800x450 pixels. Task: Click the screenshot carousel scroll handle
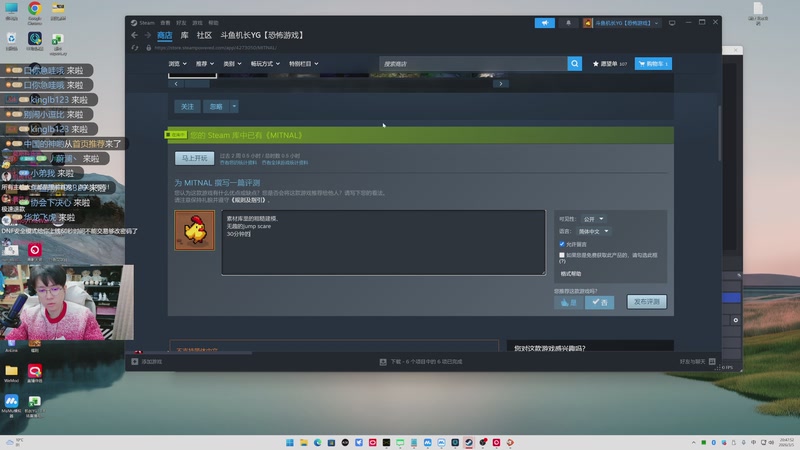point(196,84)
